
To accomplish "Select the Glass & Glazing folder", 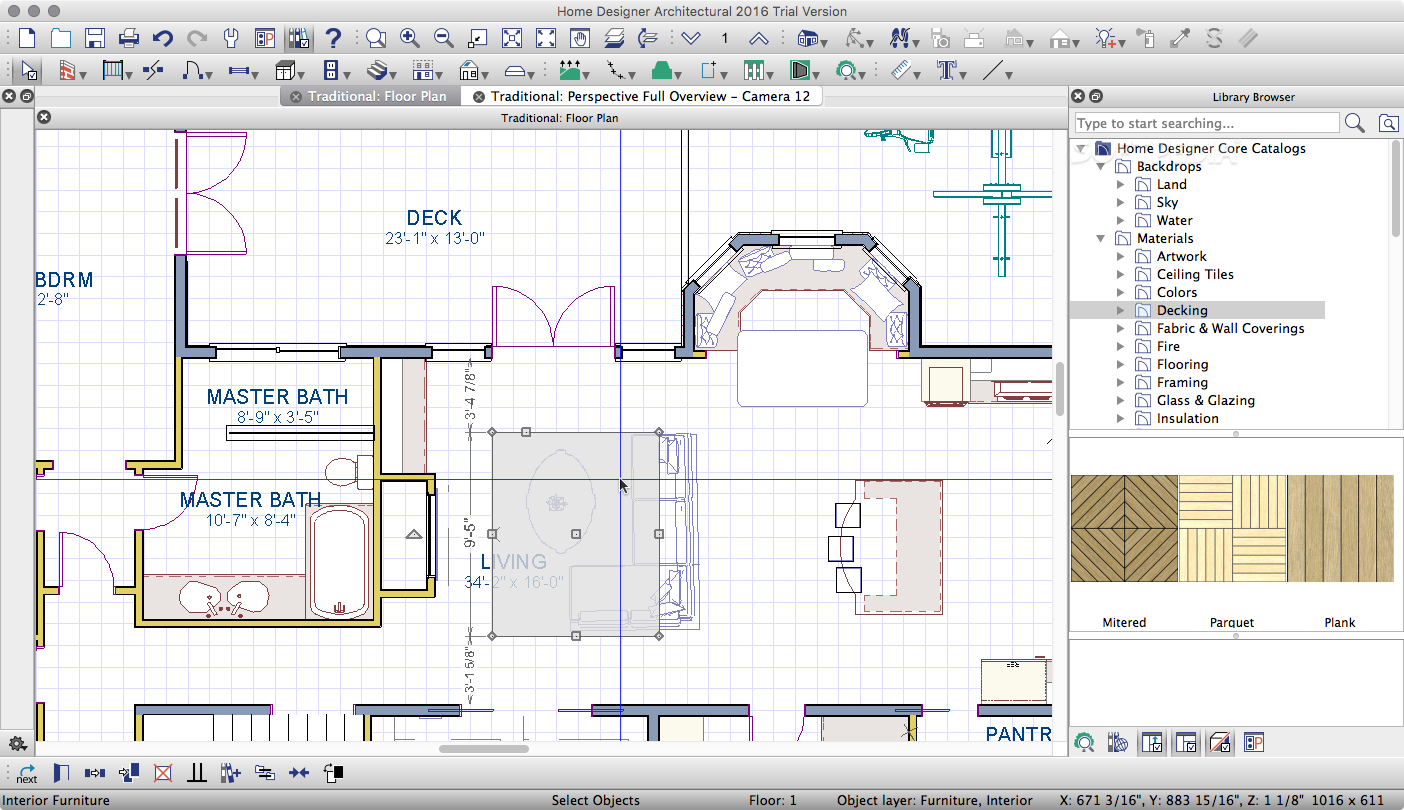I will (1205, 400).
